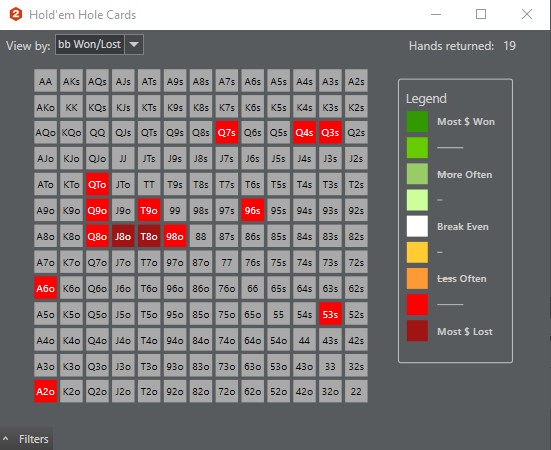The image size is (551, 450).
Task: Click the white Break Even swatch
Action: pos(417,226)
